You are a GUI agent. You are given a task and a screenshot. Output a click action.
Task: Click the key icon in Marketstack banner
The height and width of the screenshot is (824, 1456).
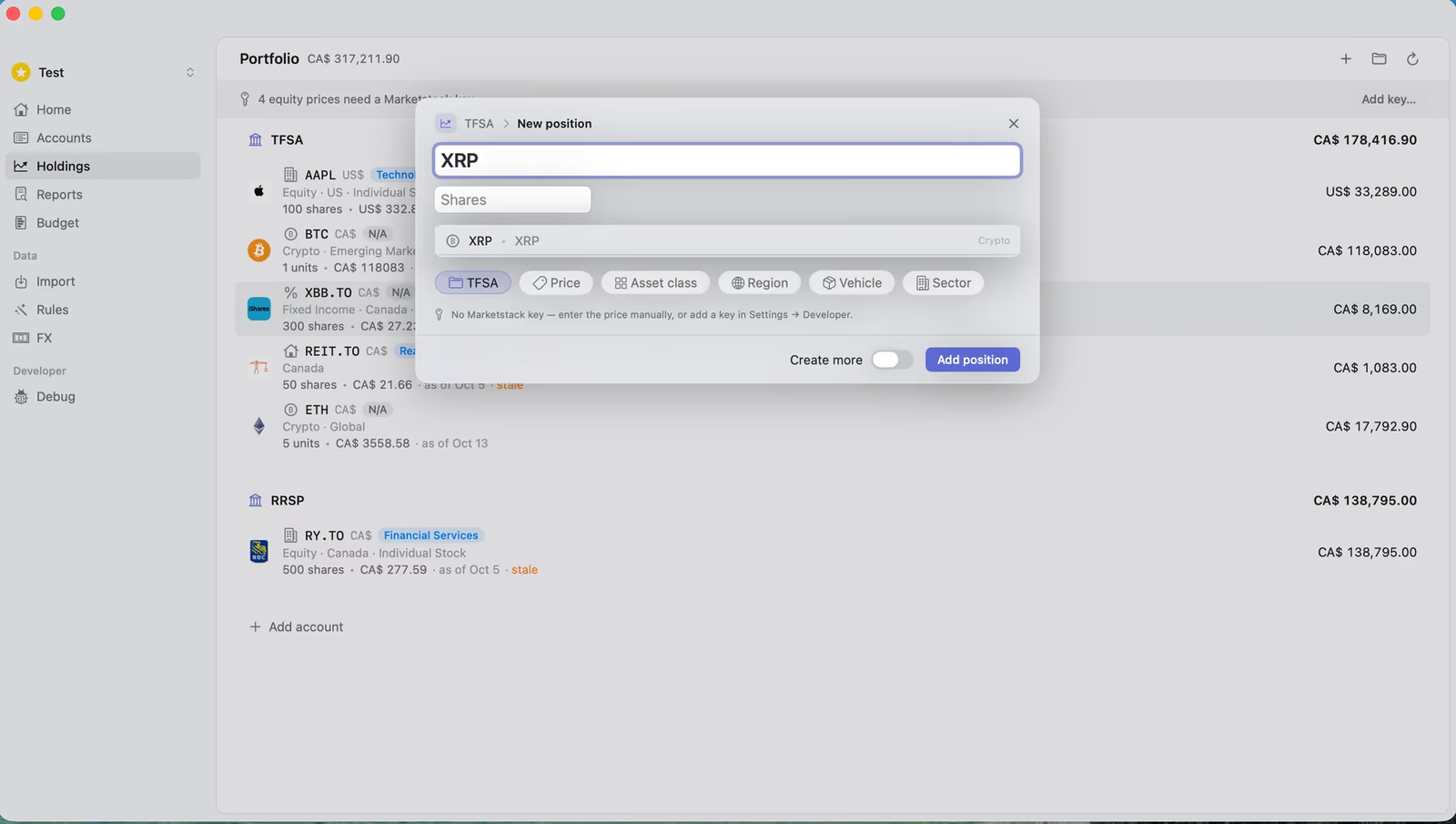(x=245, y=98)
